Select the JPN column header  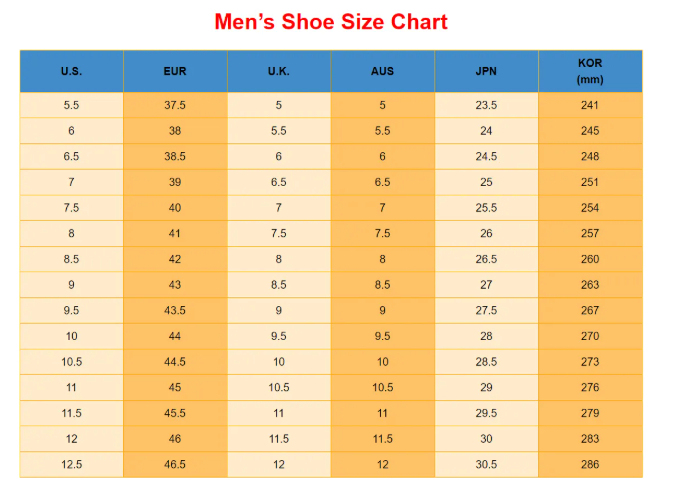(486, 71)
